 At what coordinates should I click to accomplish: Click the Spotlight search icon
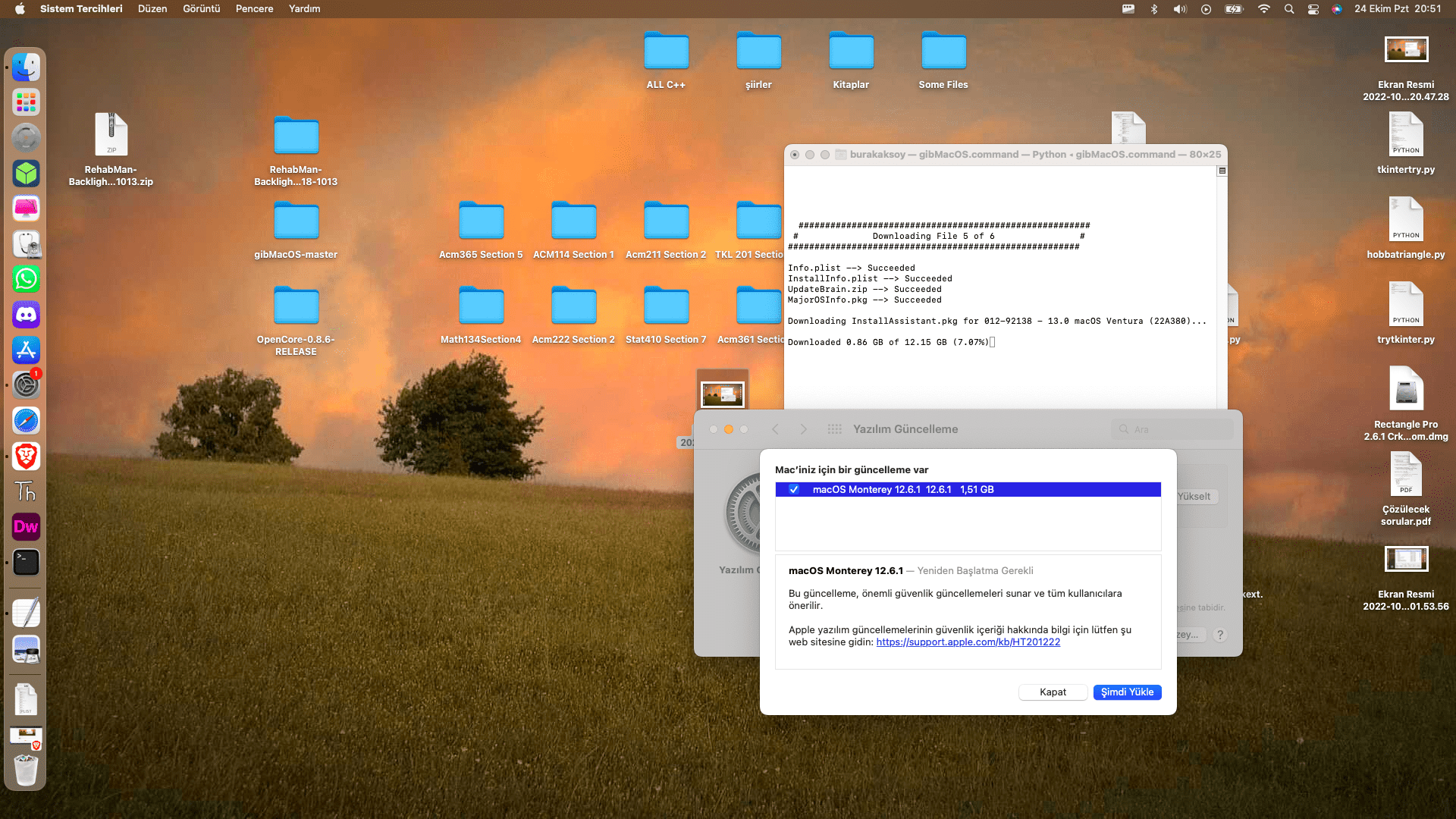click(1288, 9)
